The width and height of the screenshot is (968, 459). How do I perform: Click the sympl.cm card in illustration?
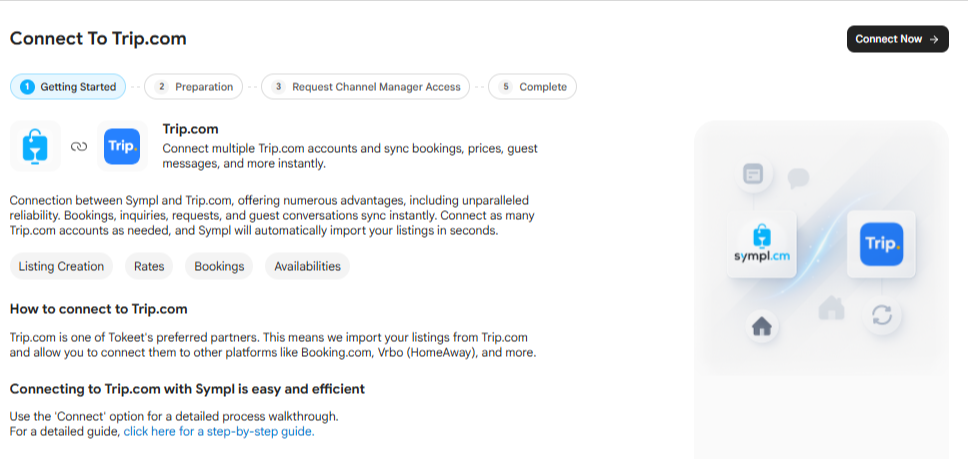[762, 244]
